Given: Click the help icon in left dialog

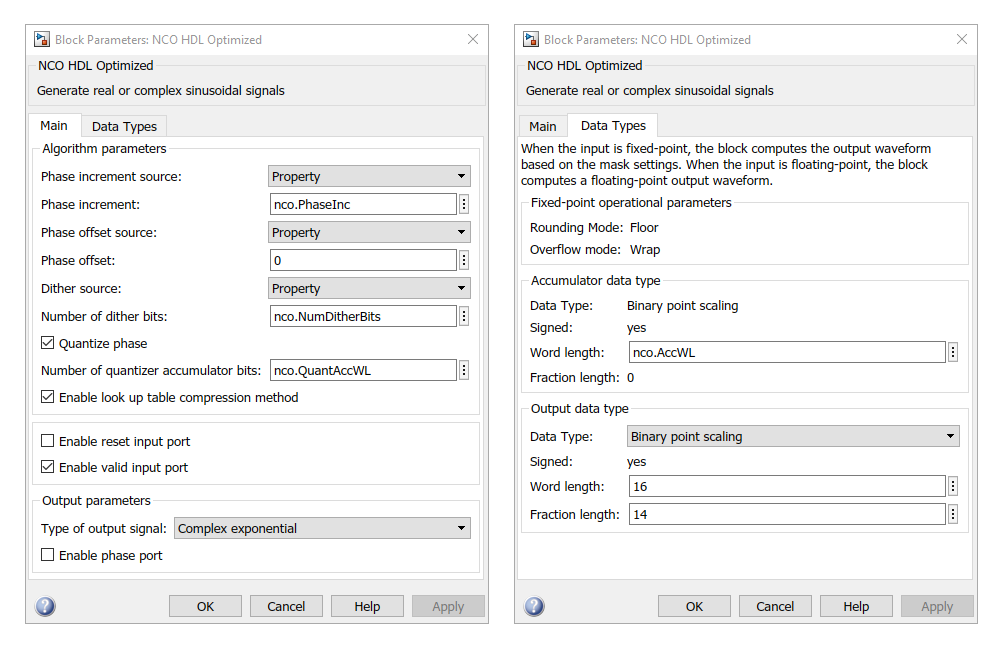Looking at the screenshot, I should (x=45, y=606).
